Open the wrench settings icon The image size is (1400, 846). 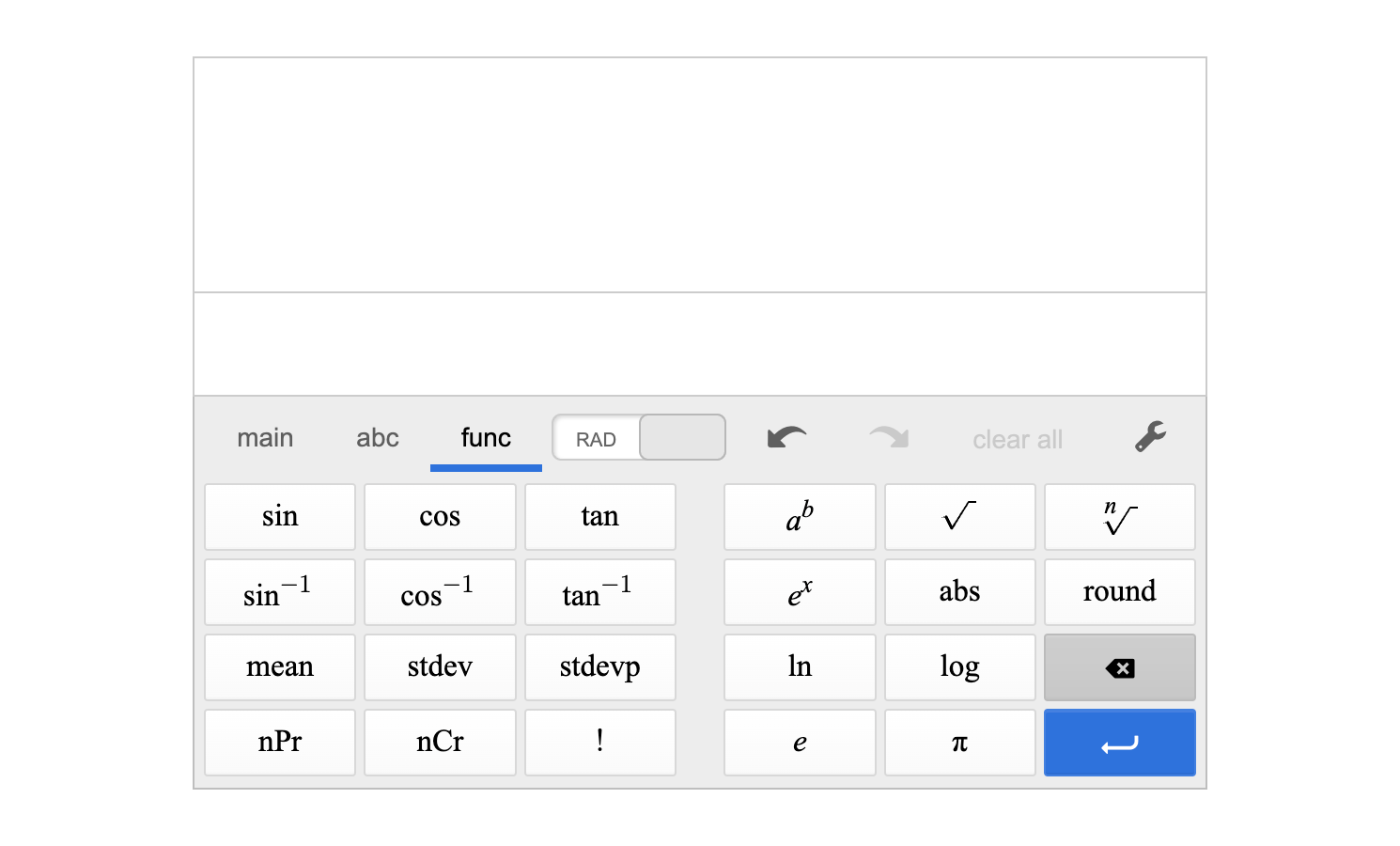1150,436
